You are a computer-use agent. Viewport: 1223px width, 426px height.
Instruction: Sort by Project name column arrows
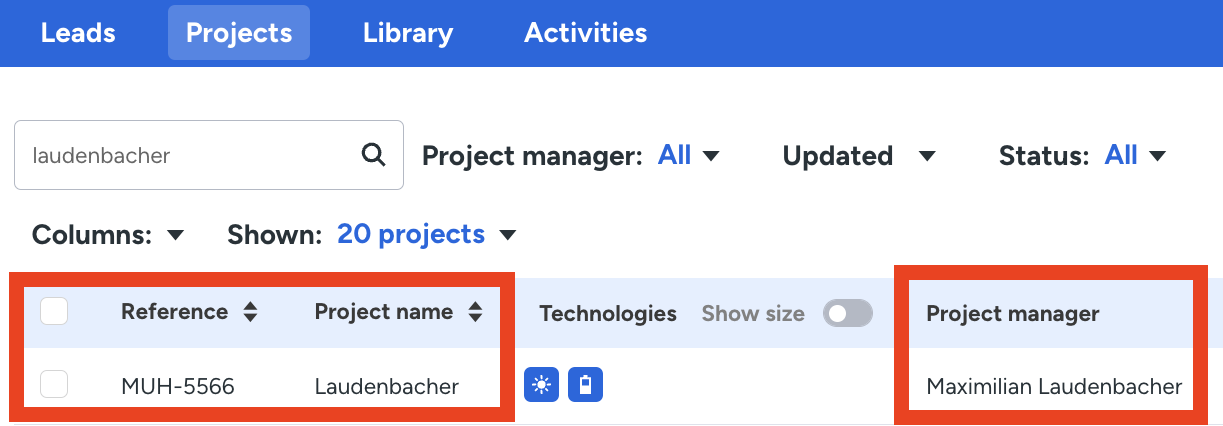click(475, 312)
